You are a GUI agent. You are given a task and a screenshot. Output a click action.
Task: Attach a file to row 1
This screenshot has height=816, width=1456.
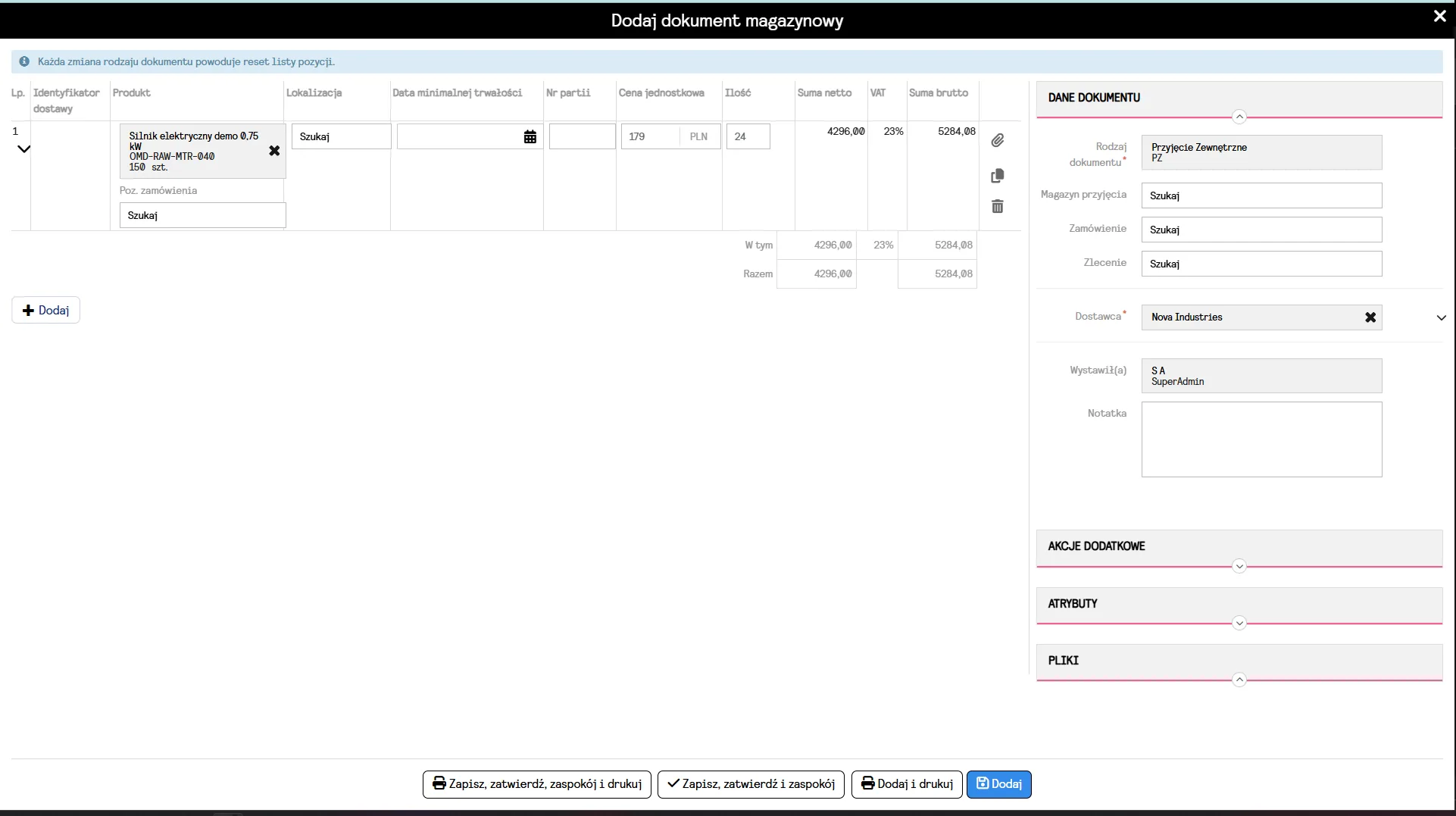(x=998, y=140)
